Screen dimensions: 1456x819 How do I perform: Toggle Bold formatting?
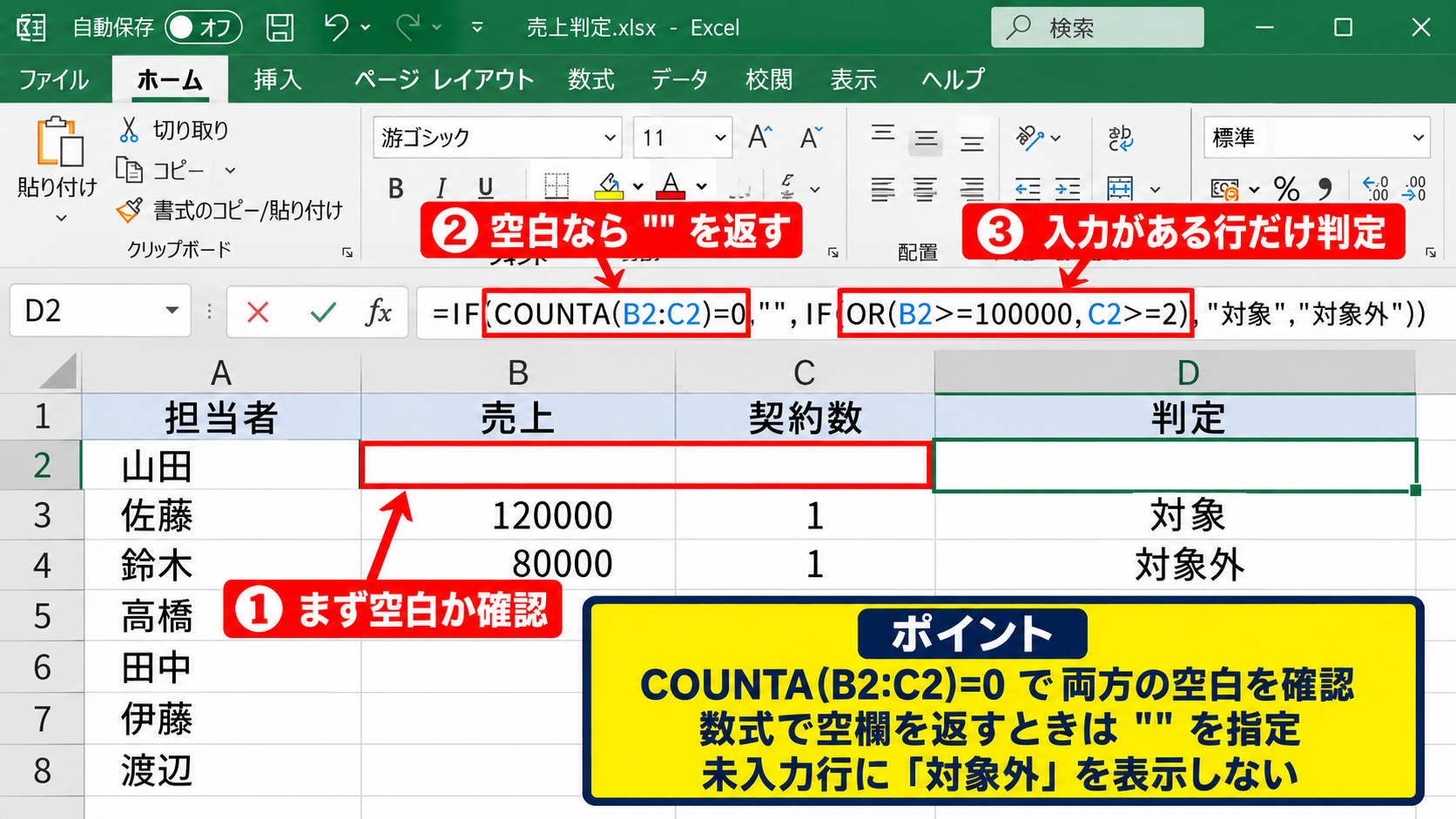[x=395, y=188]
